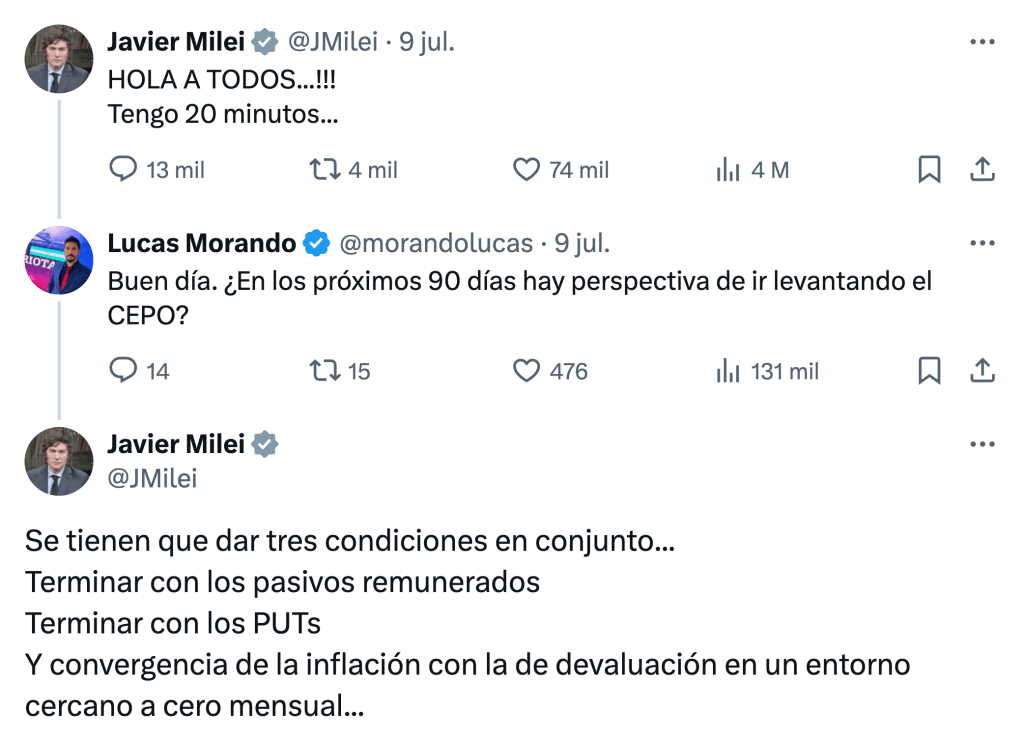Open the @morandolucas handle link
The width and height of the screenshot is (1024, 739).
[437, 243]
